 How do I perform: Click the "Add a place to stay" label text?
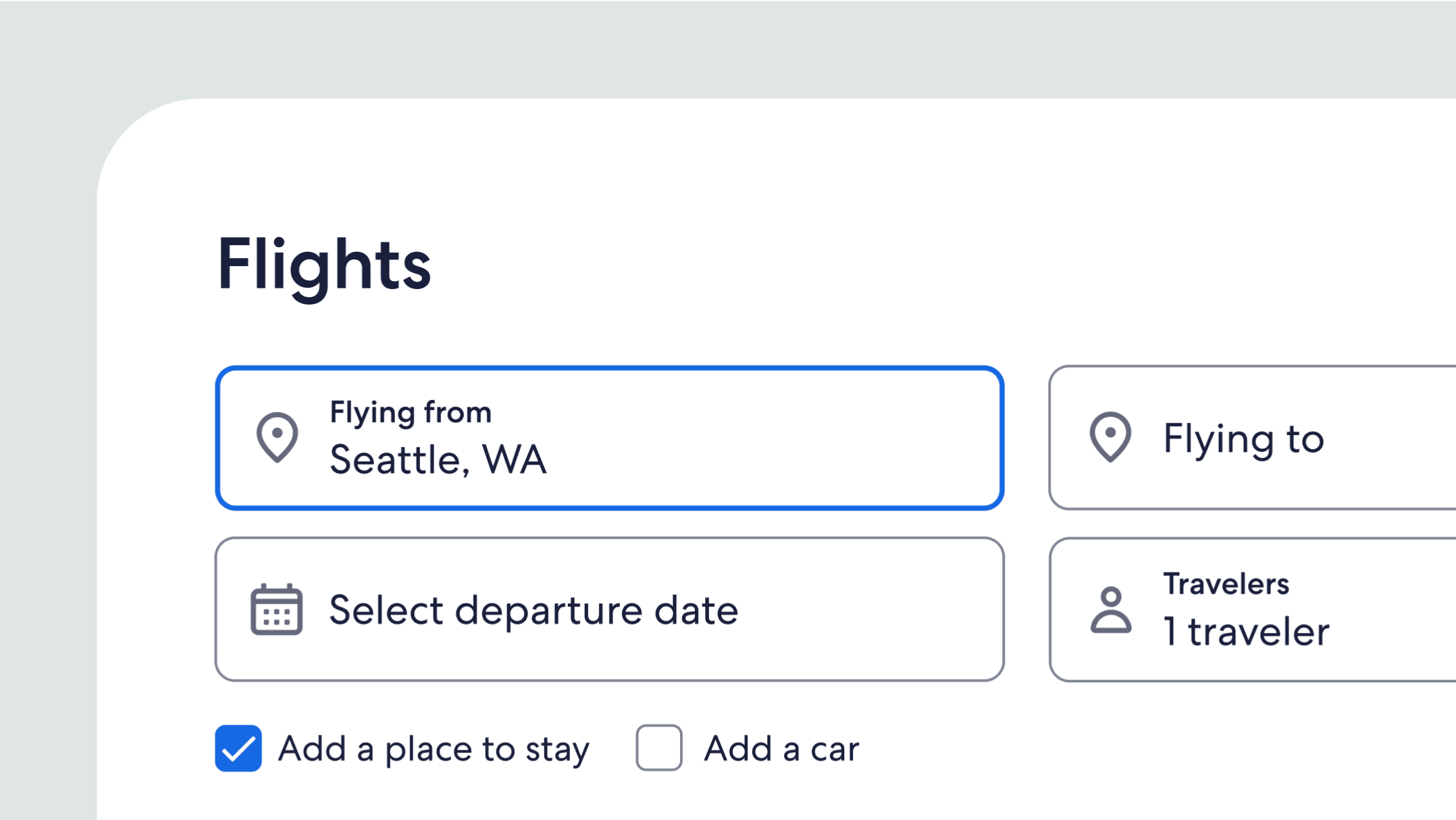tap(434, 749)
